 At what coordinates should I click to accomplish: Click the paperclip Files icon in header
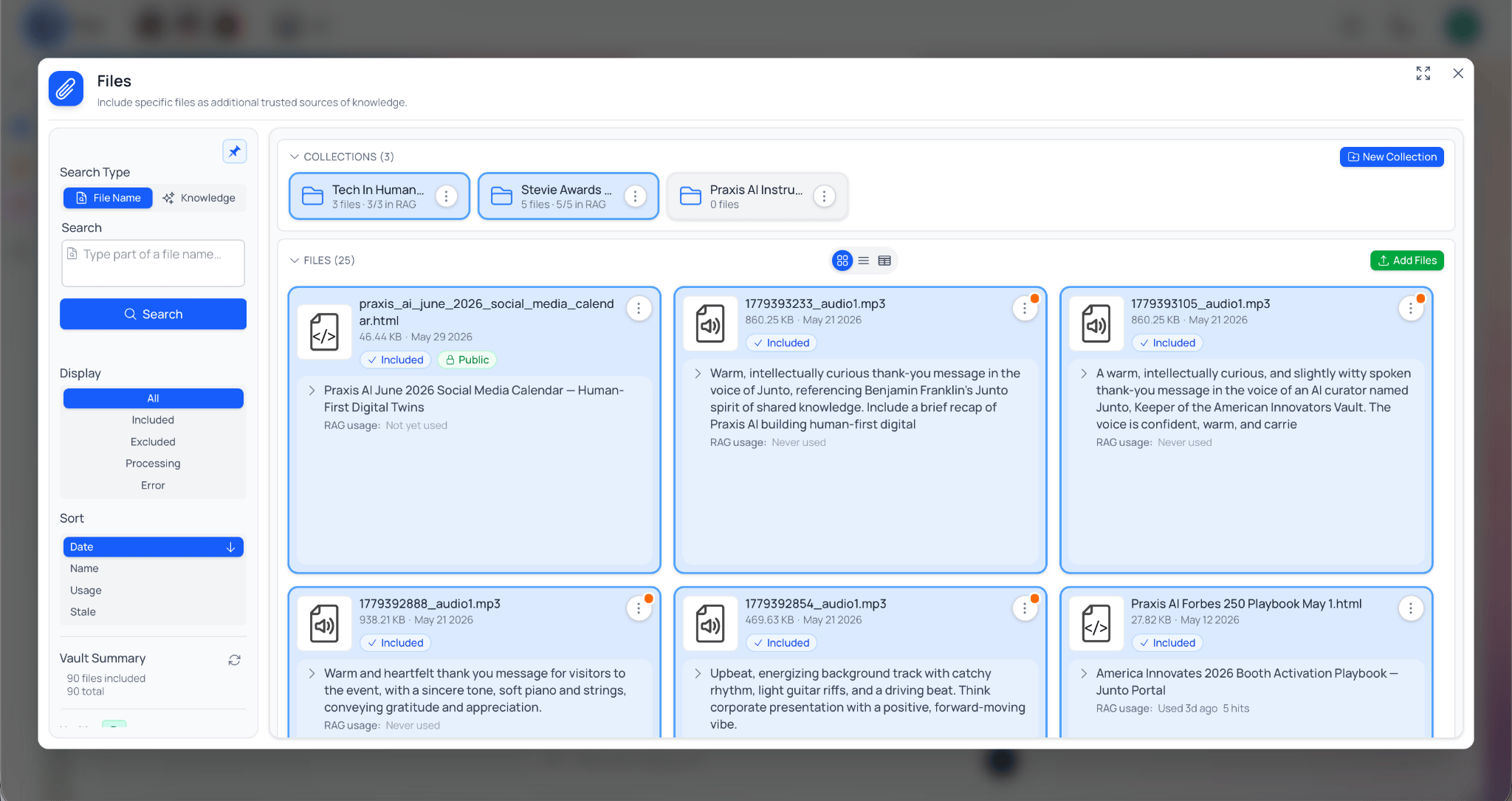click(x=66, y=89)
